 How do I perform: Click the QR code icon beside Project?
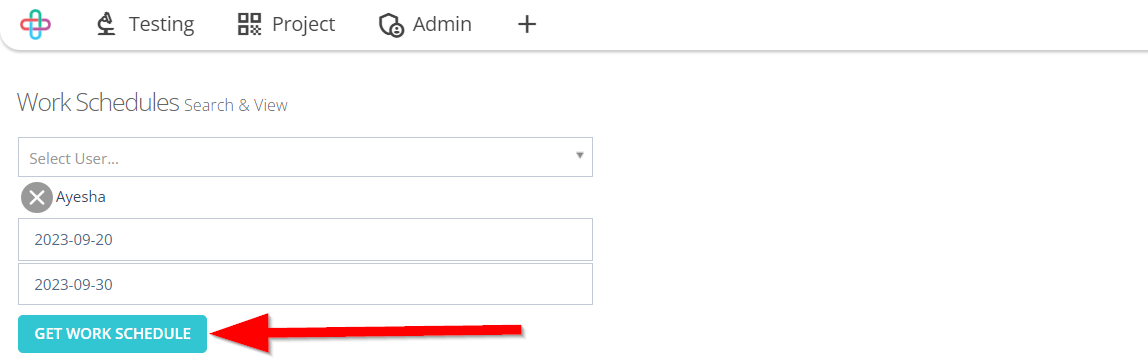pyautogui.click(x=250, y=24)
